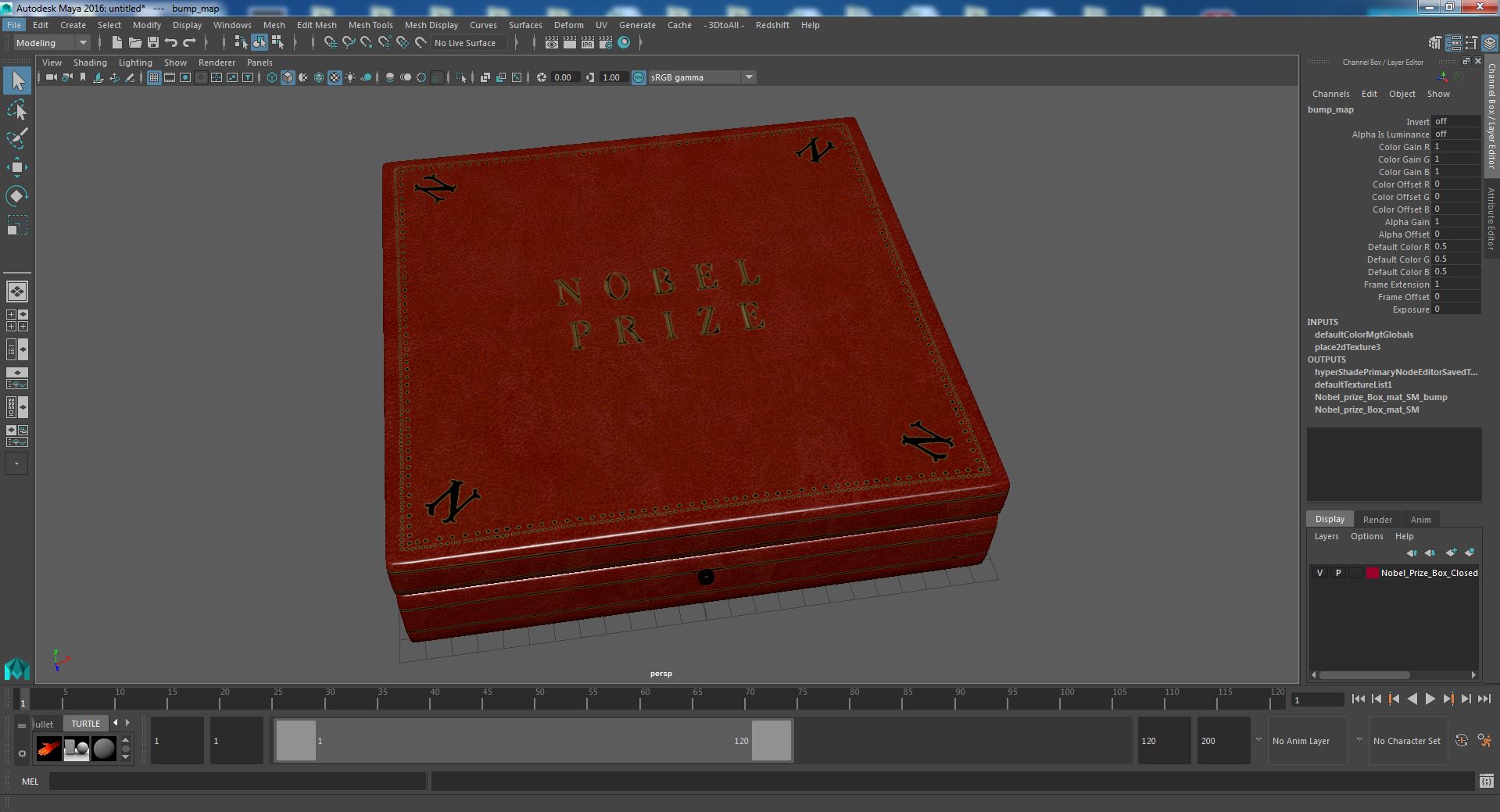Select by hierarchy mode icon
This screenshot has width=1500, height=812.
[241, 43]
